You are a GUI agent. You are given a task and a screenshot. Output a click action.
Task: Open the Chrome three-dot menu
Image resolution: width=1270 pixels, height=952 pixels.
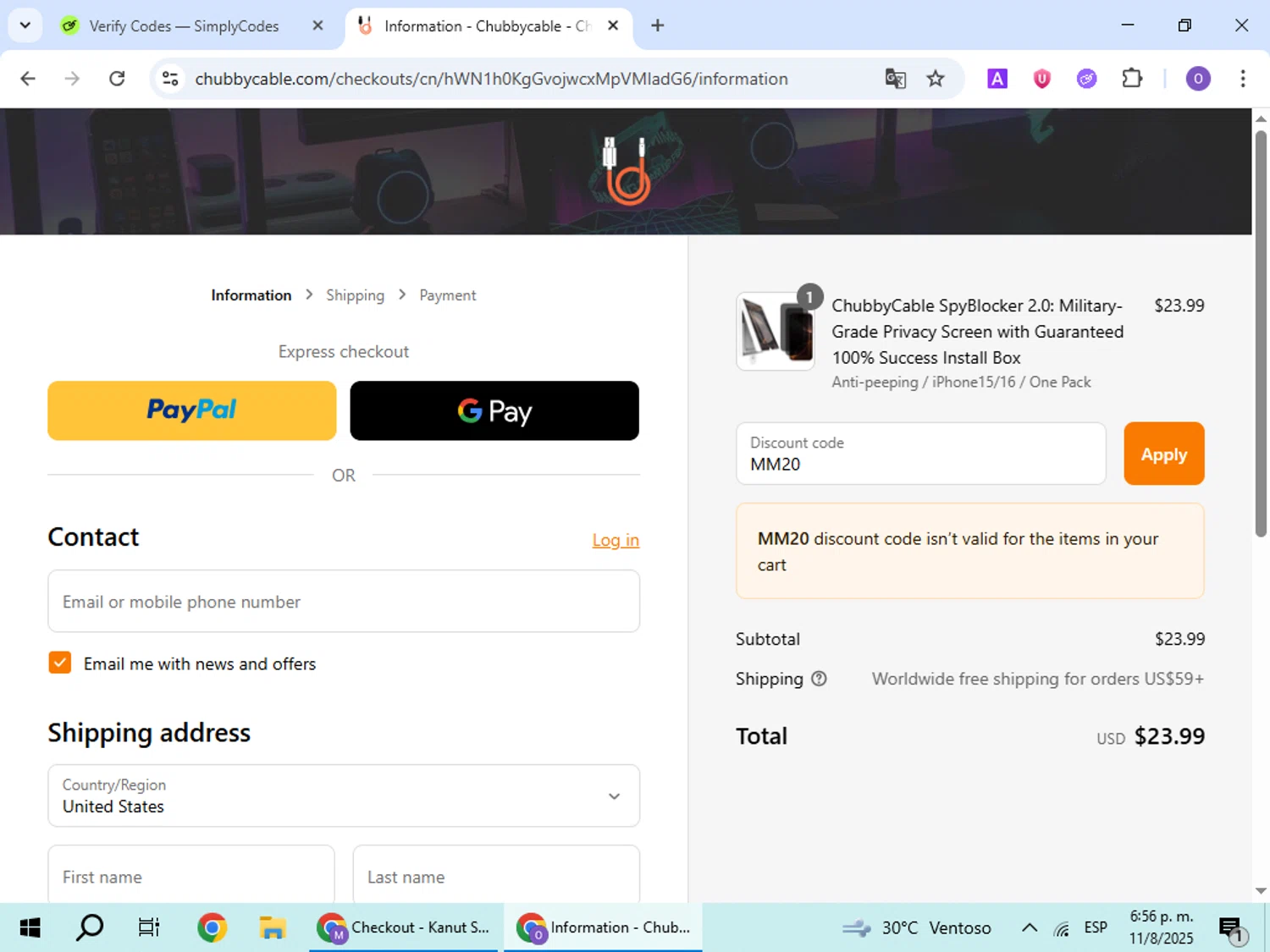(1243, 79)
